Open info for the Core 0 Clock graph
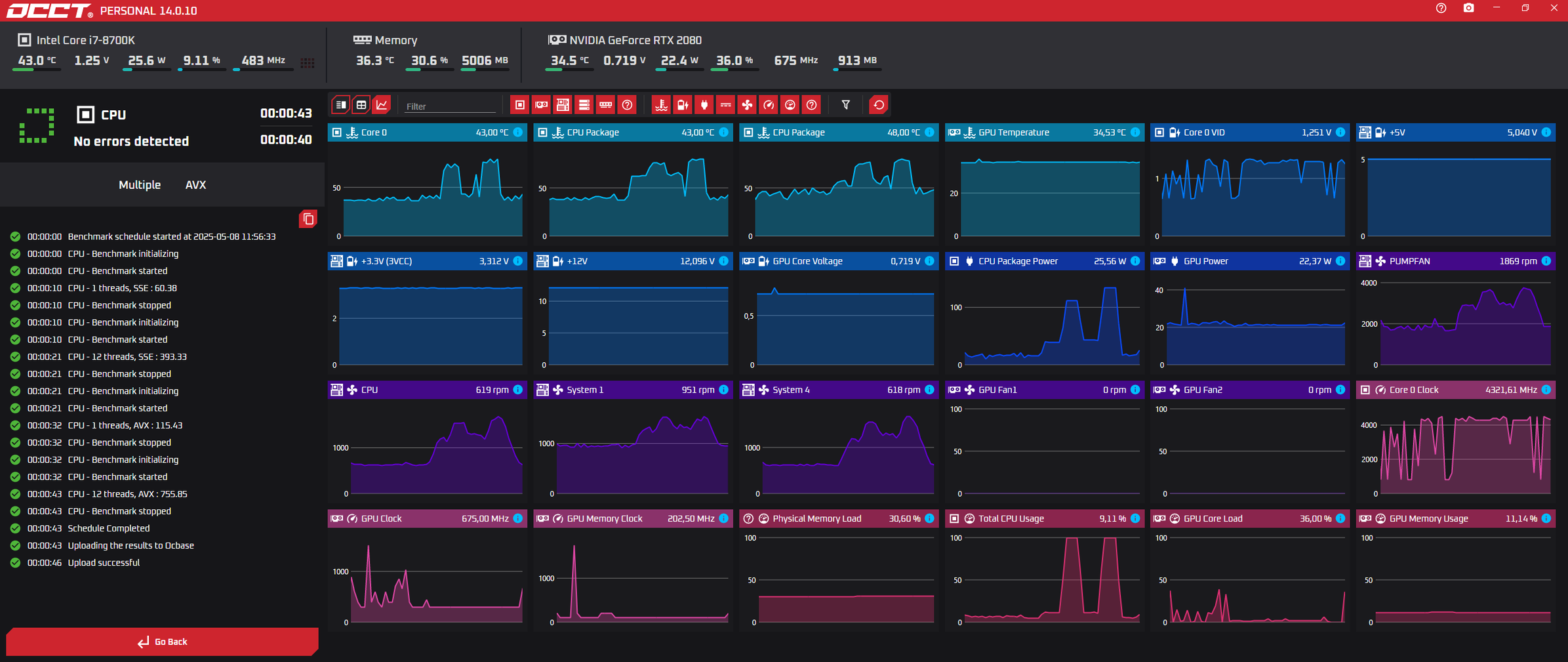 (x=1546, y=390)
